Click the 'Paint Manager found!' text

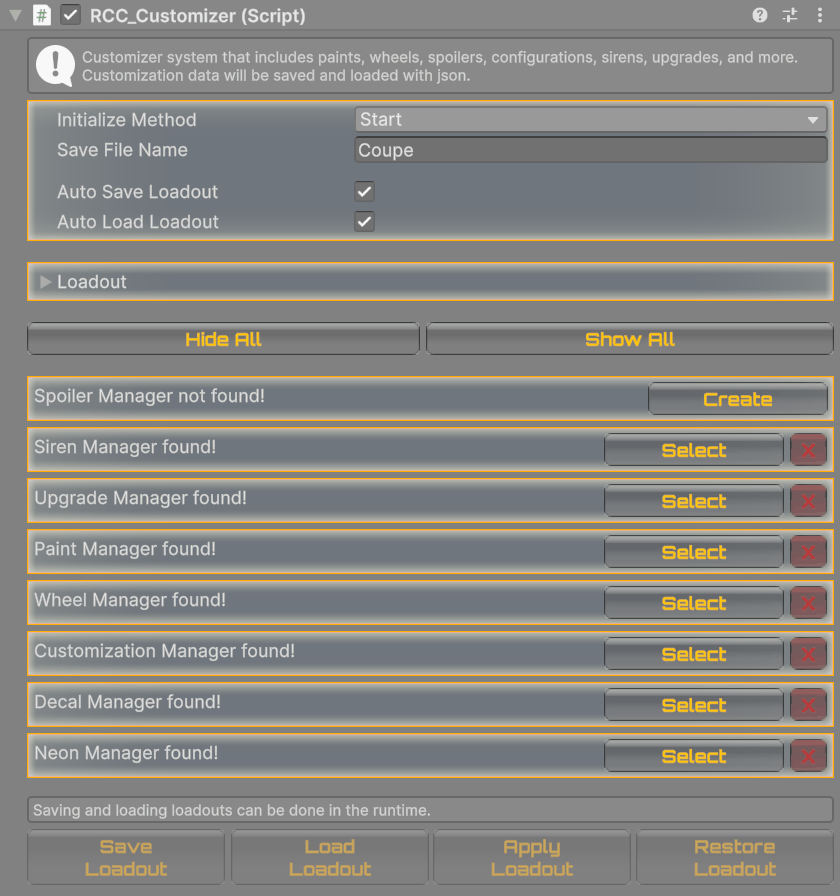coord(125,549)
